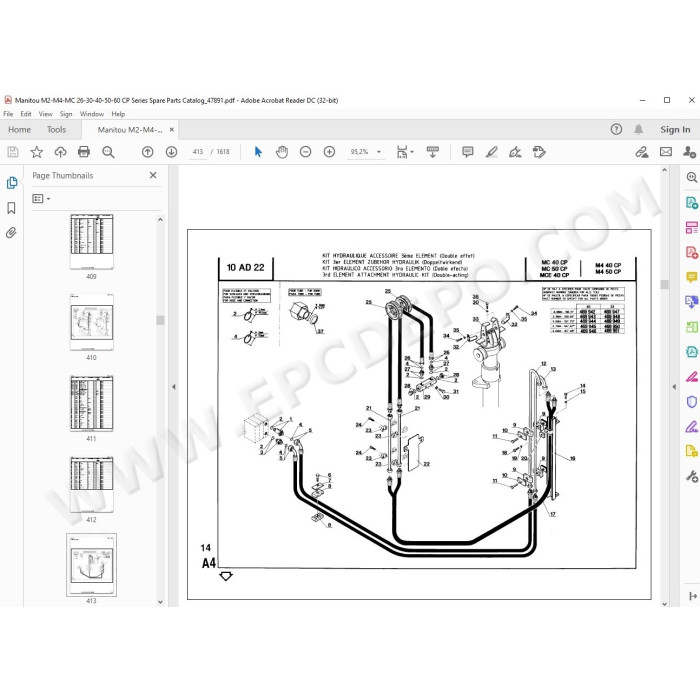Close the Manitou document tab
The height and width of the screenshot is (700, 700).
tap(171, 129)
